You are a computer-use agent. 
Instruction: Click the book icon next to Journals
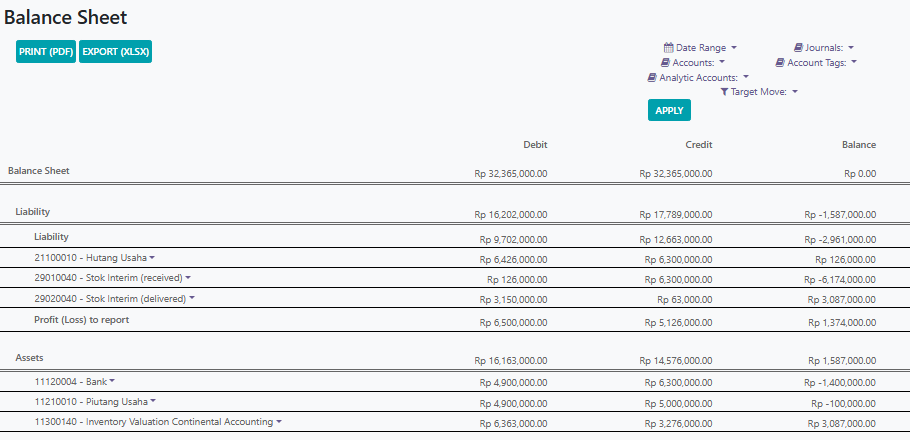pos(799,48)
